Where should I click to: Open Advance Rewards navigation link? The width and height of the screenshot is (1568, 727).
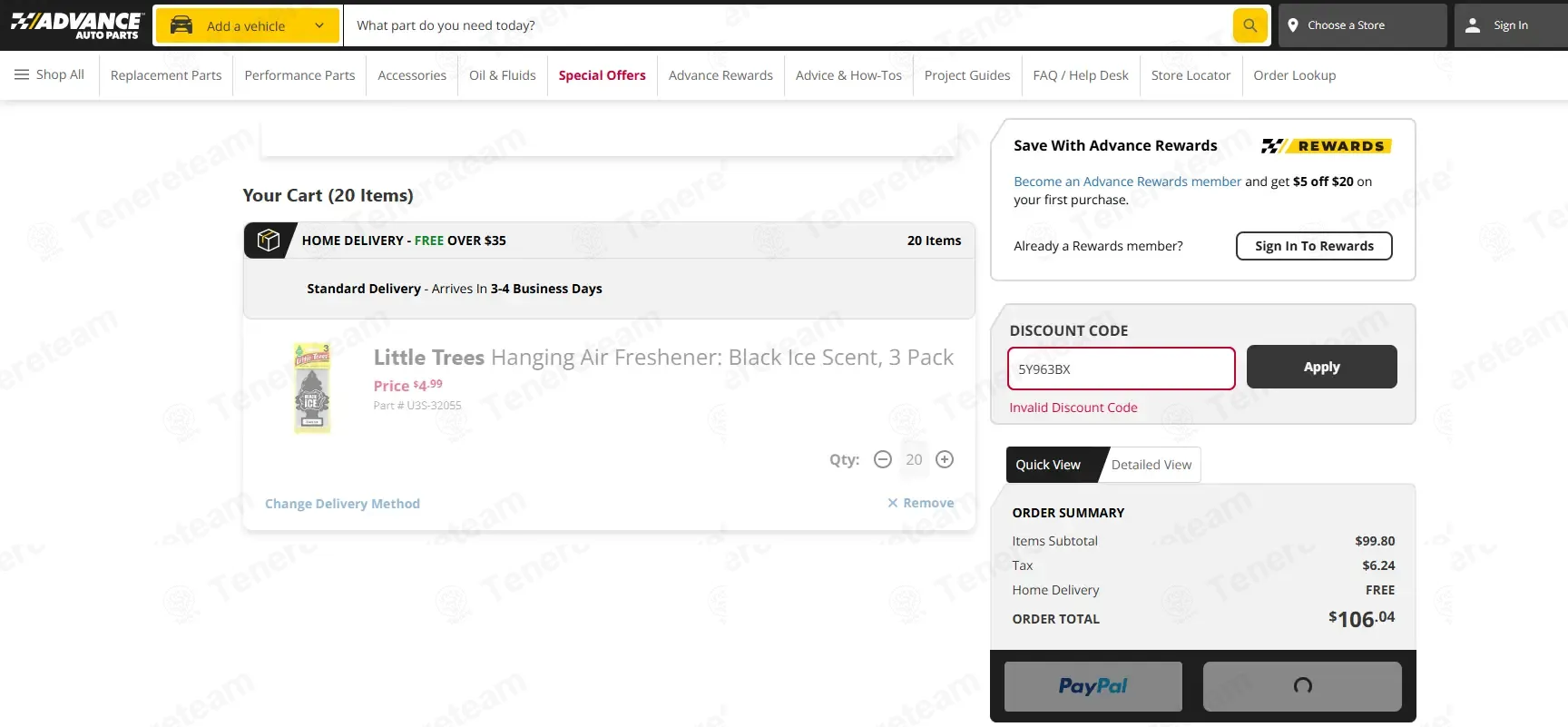pyautogui.click(x=720, y=75)
